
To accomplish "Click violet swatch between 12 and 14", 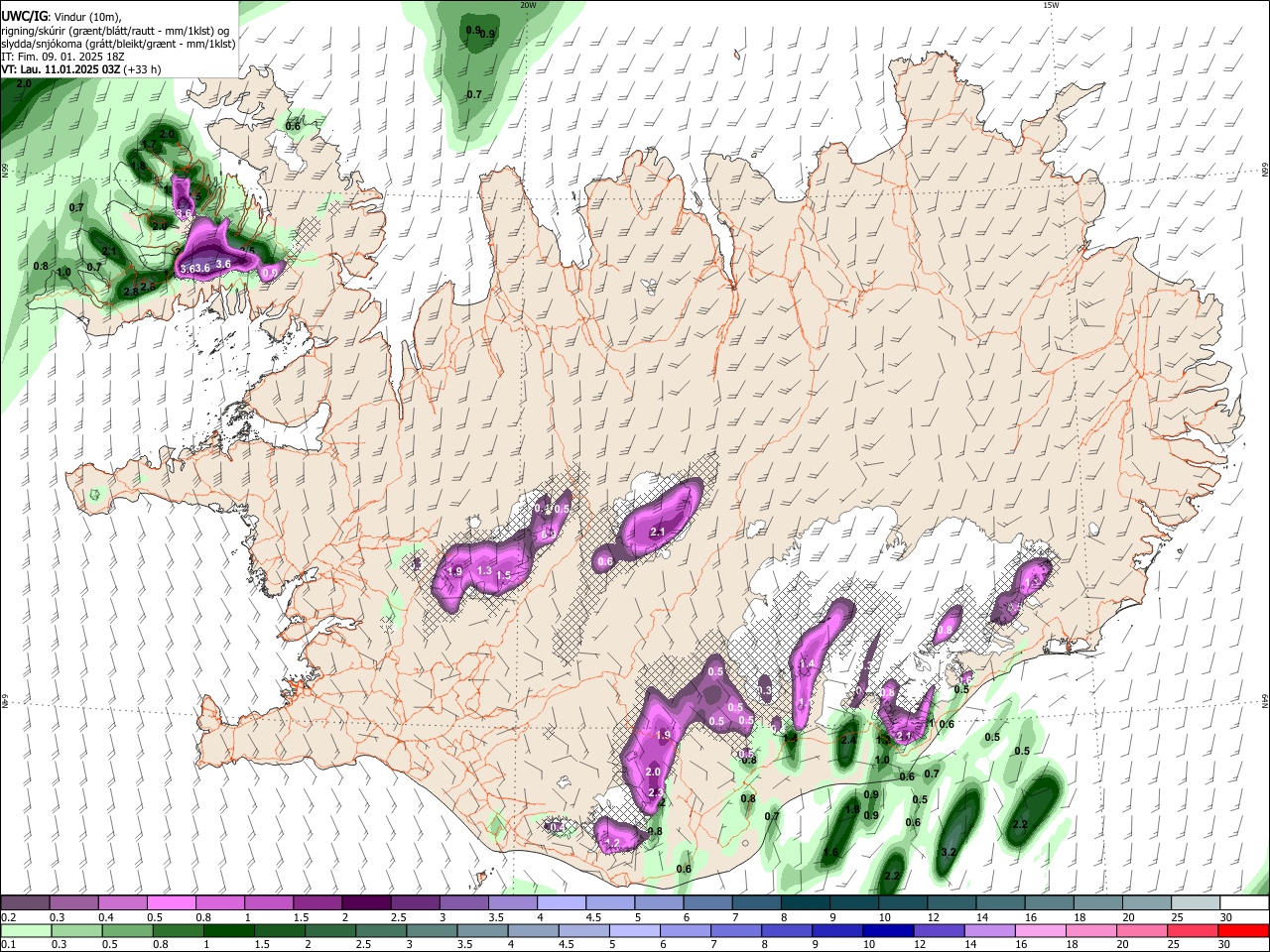I will 938,930.
